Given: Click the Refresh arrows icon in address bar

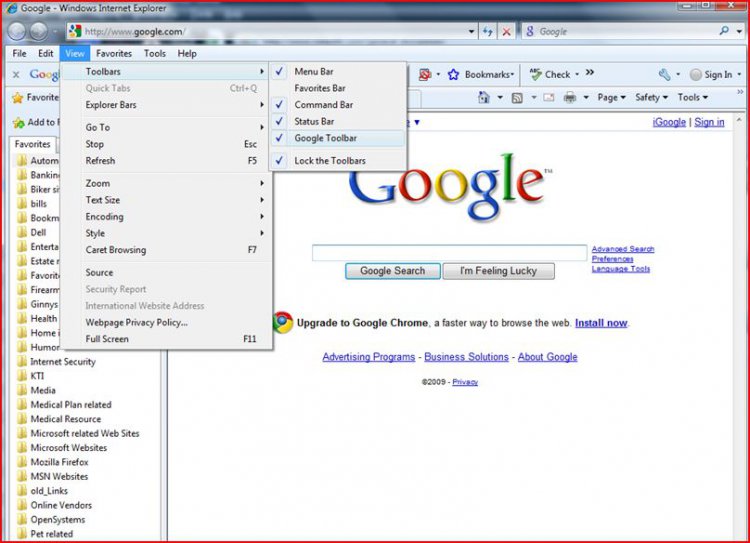Looking at the screenshot, I should 487,32.
